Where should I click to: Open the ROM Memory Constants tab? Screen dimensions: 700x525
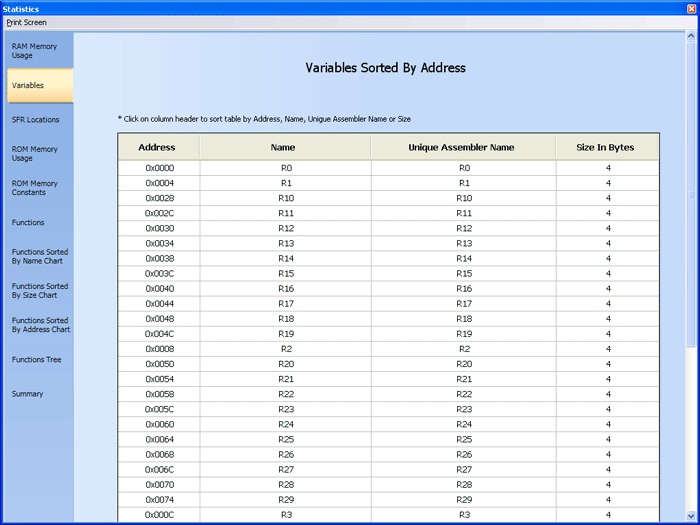coord(39,188)
